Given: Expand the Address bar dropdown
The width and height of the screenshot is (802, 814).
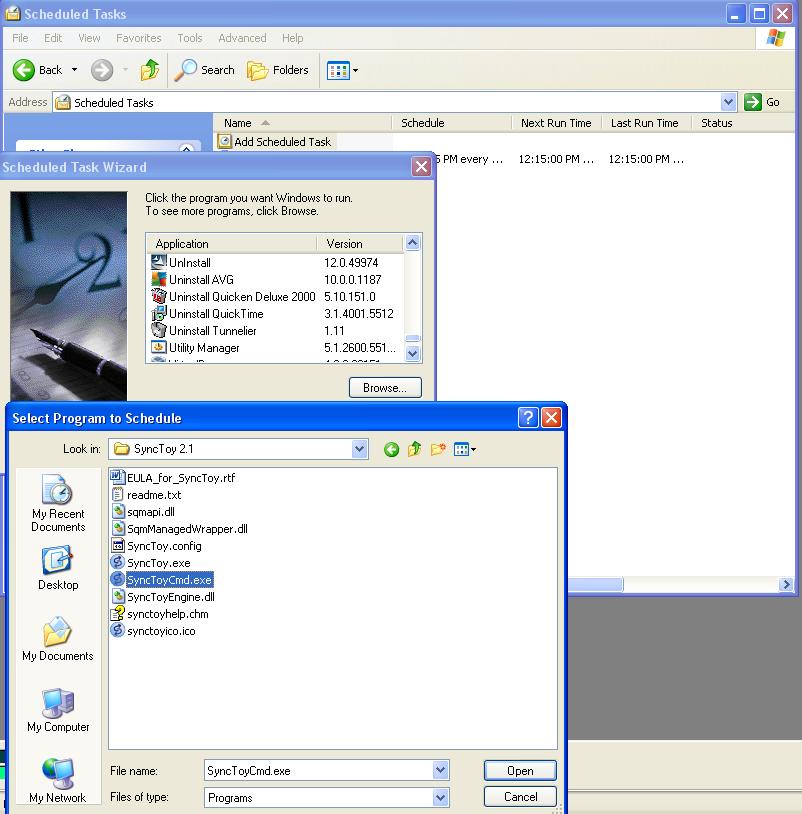Looking at the screenshot, I should (728, 102).
